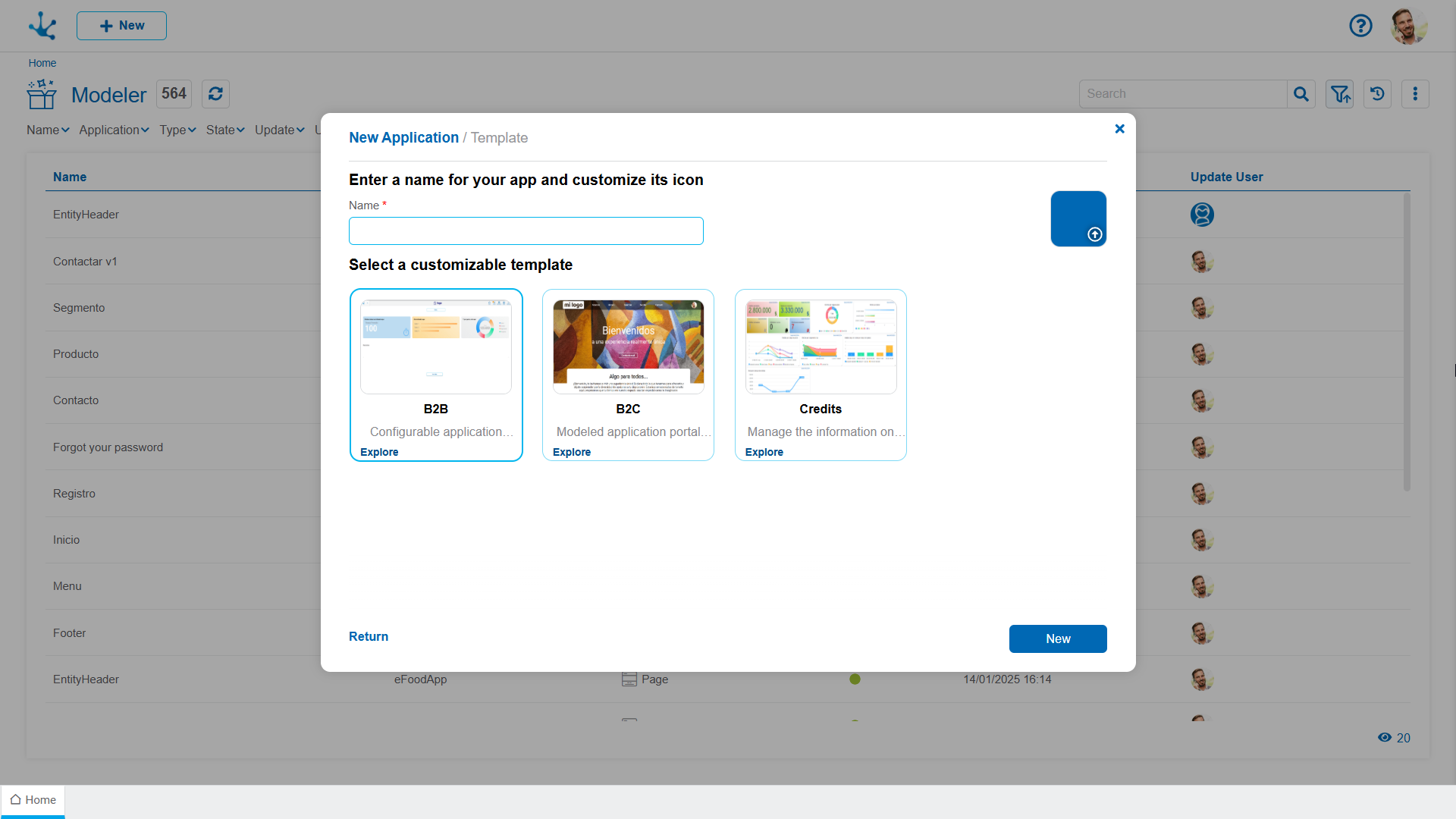Viewport: 1456px width, 819px height.
Task: Open the help question mark icon
Action: click(1360, 26)
